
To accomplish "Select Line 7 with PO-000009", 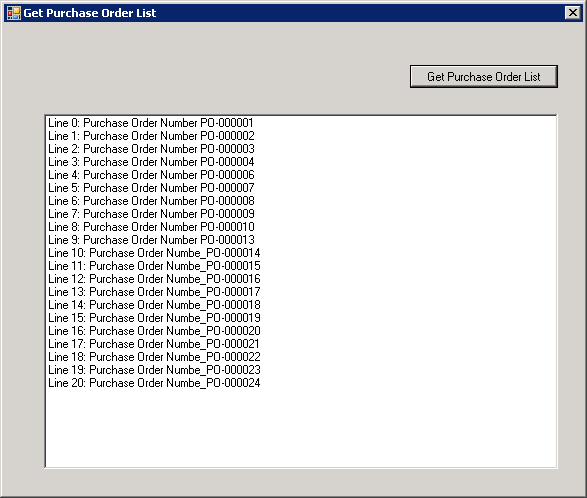I will [x=151, y=214].
